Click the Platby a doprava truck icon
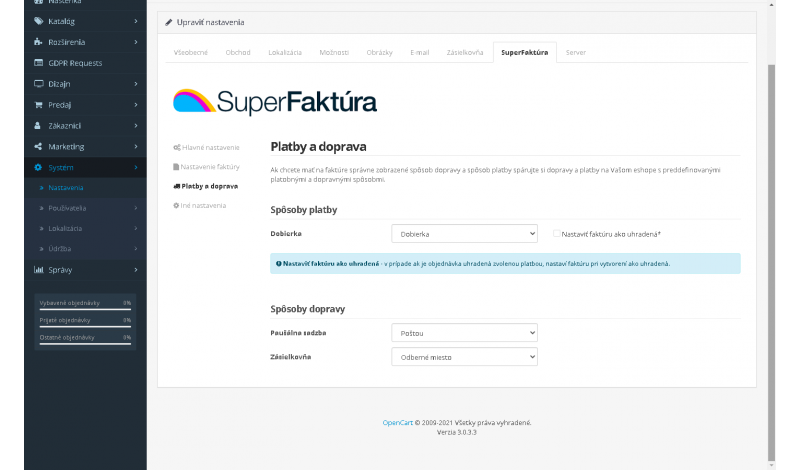Image resolution: width=800 pixels, height=470 pixels. point(177,186)
